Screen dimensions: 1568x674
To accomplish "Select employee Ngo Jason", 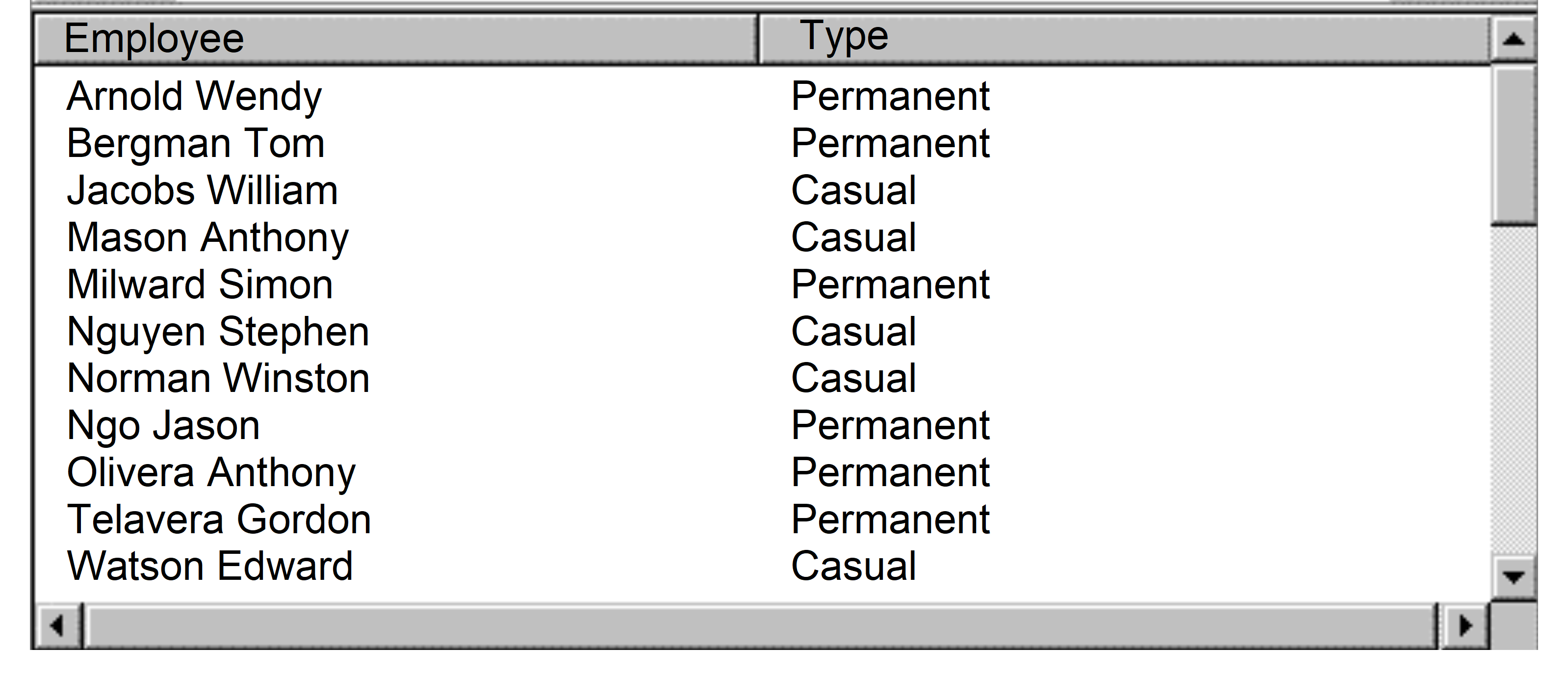I will [163, 425].
